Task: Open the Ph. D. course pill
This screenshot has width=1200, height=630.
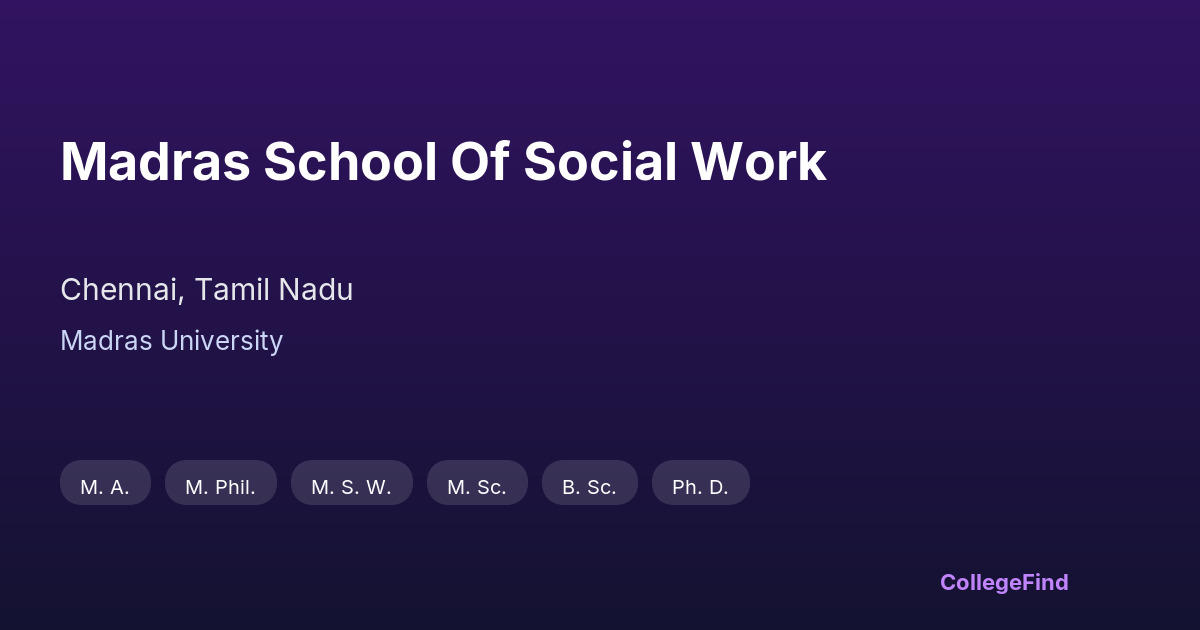Action: [700, 487]
